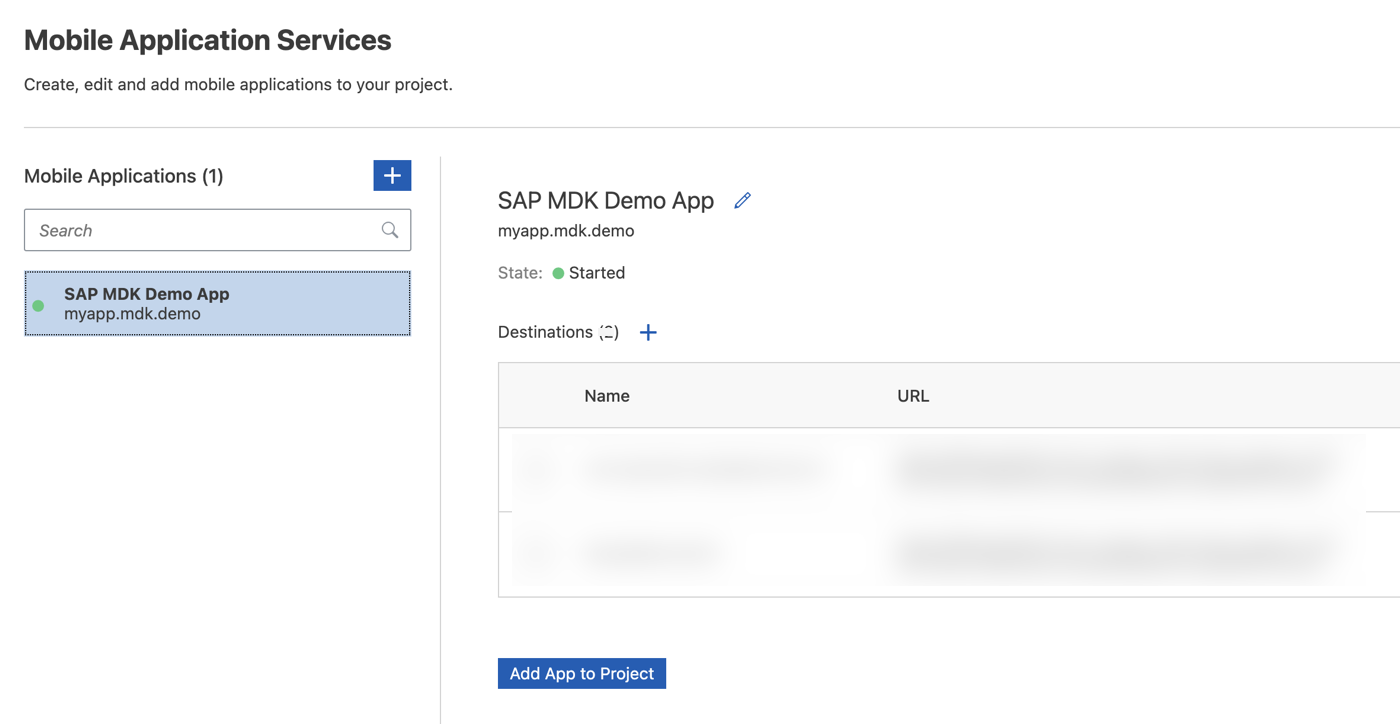Add a destination using the plus icon
The height and width of the screenshot is (724, 1400).
point(648,332)
